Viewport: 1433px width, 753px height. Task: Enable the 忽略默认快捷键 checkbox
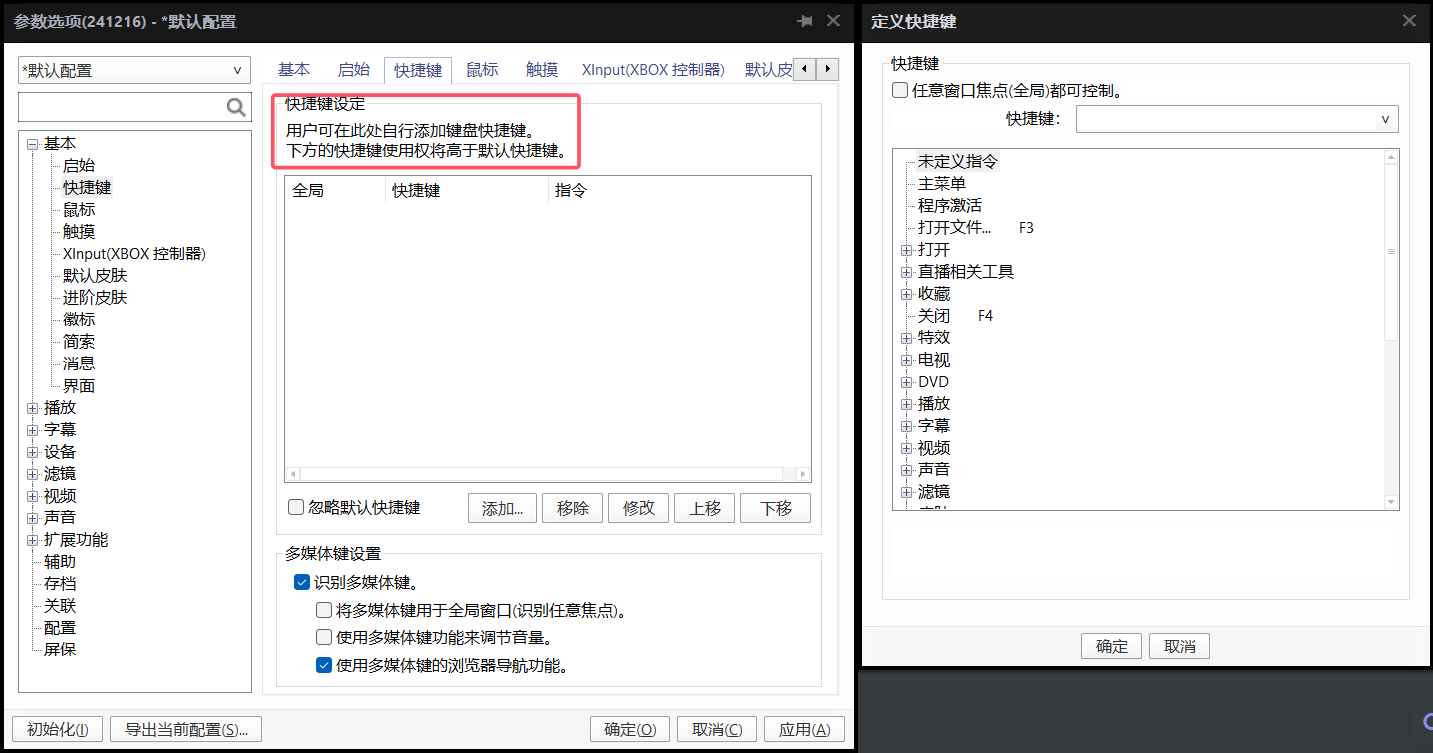[296, 507]
